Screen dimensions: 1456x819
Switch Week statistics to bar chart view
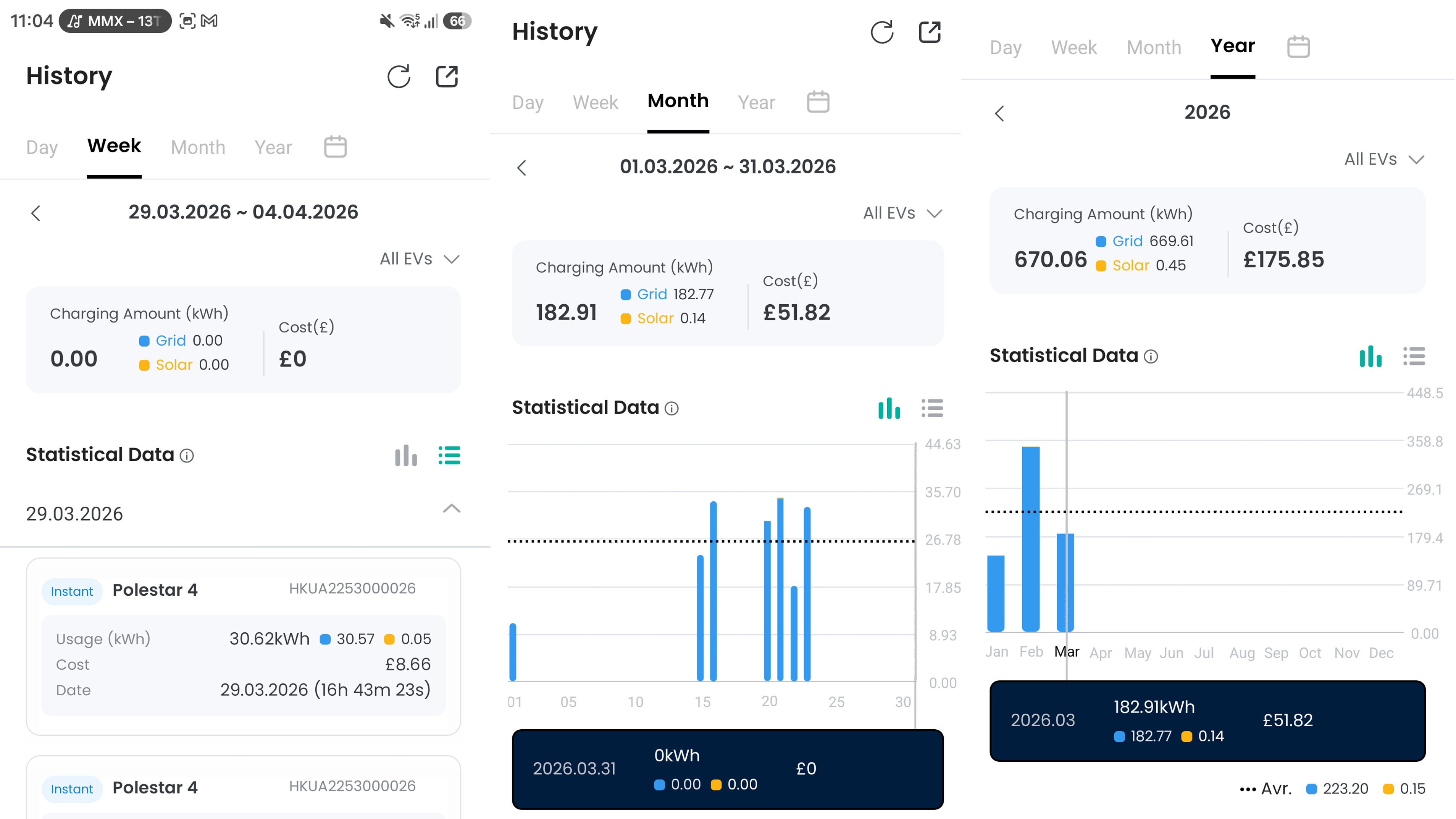click(406, 455)
